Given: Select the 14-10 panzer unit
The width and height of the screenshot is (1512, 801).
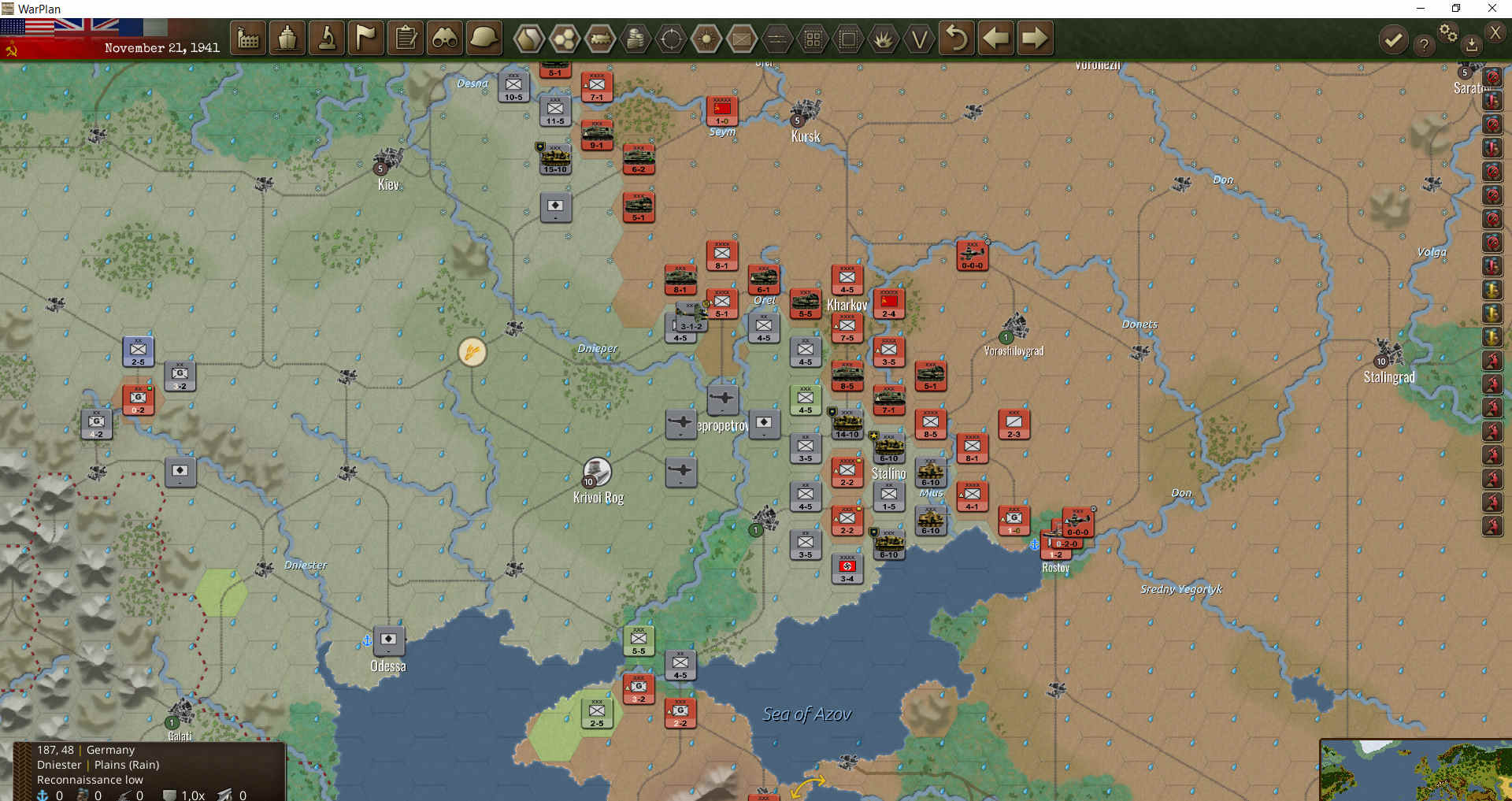Looking at the screenshot, I should [x=847, y=424].
